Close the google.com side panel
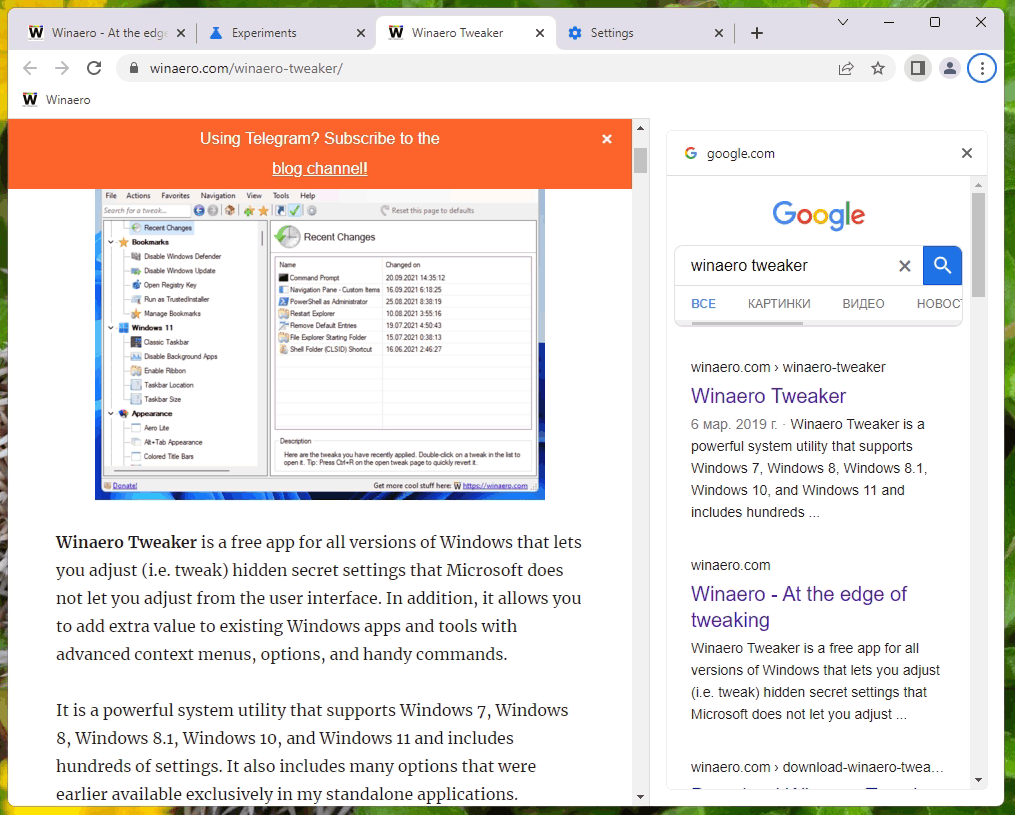Image resolution: width=1015 pixels, height=815 pixels. pyautogui.click(x=966, y=153)
